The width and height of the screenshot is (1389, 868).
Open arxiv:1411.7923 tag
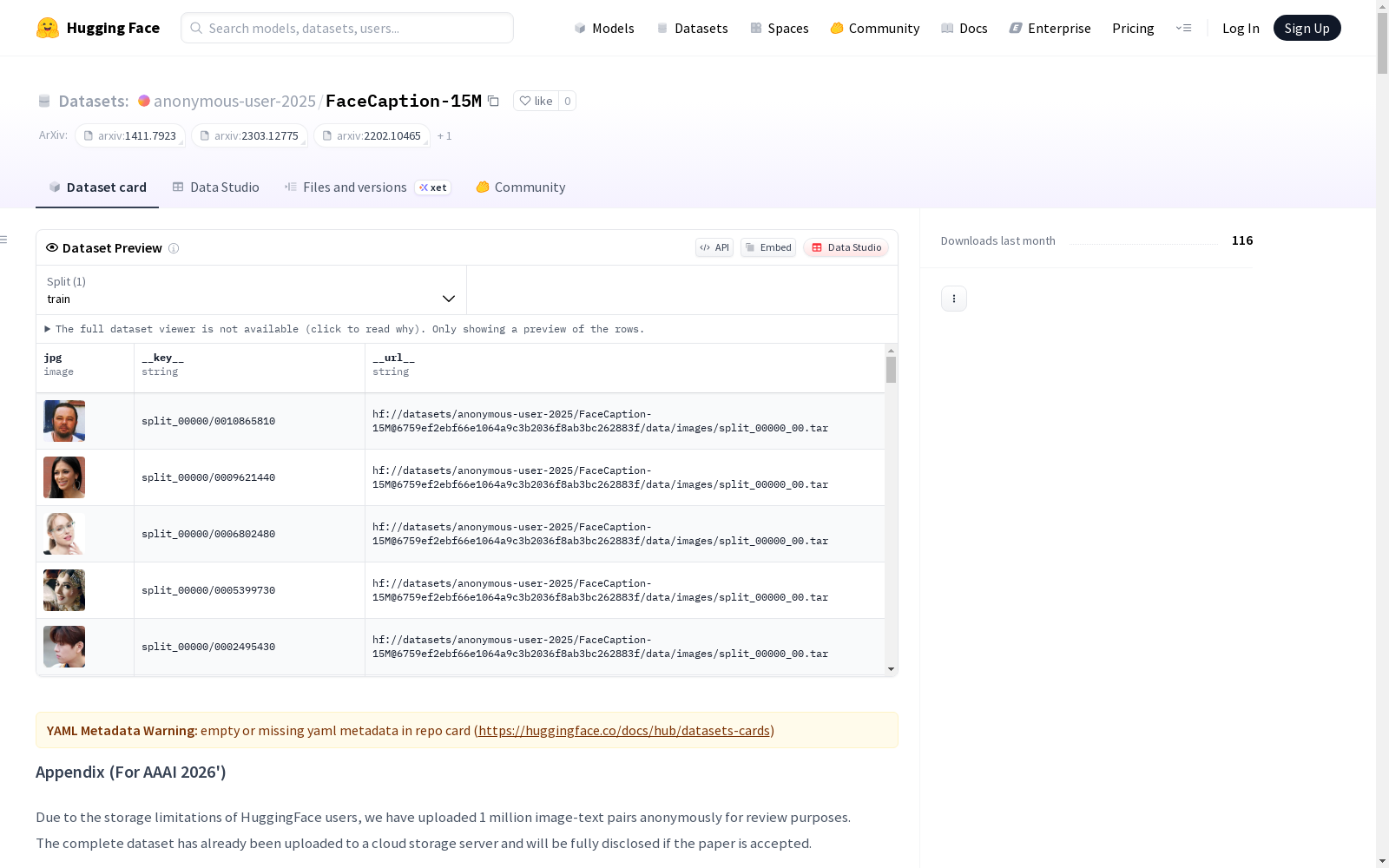tap(130, 136)
